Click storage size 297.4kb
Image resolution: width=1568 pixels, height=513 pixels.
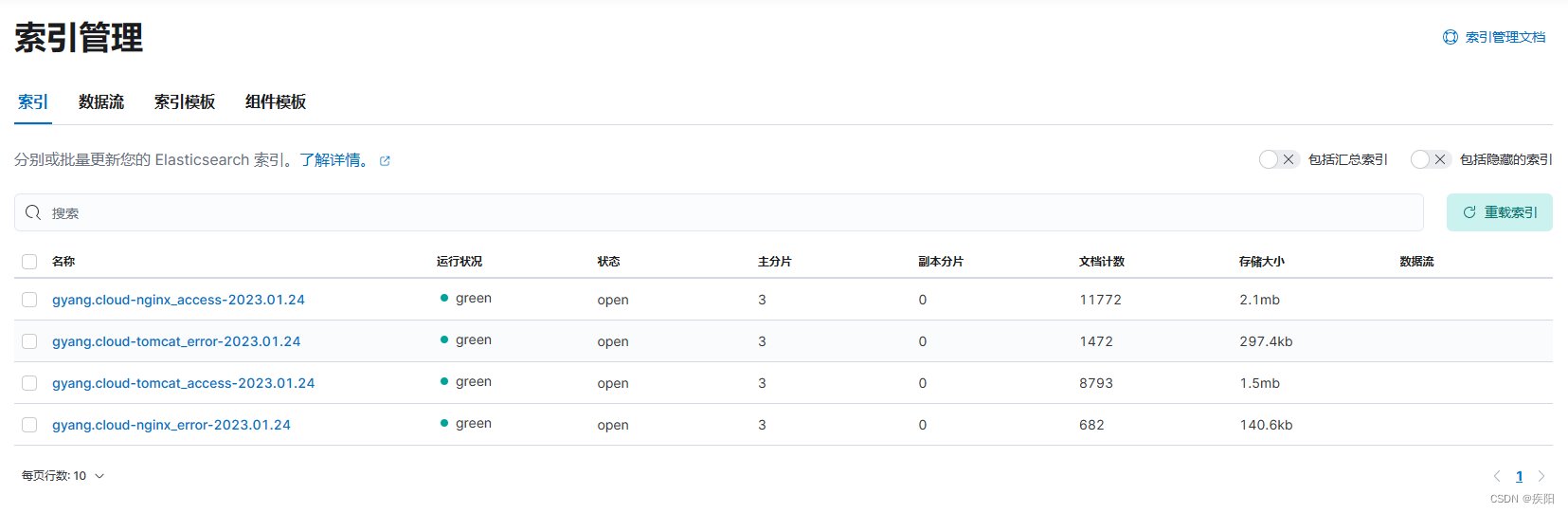pos(1267,341)
